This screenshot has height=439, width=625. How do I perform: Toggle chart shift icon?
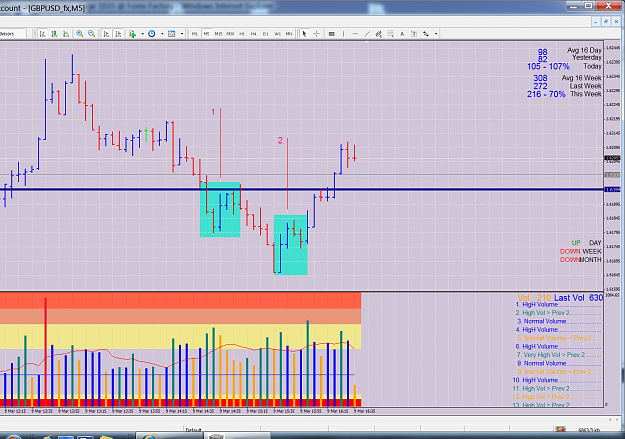118,34
